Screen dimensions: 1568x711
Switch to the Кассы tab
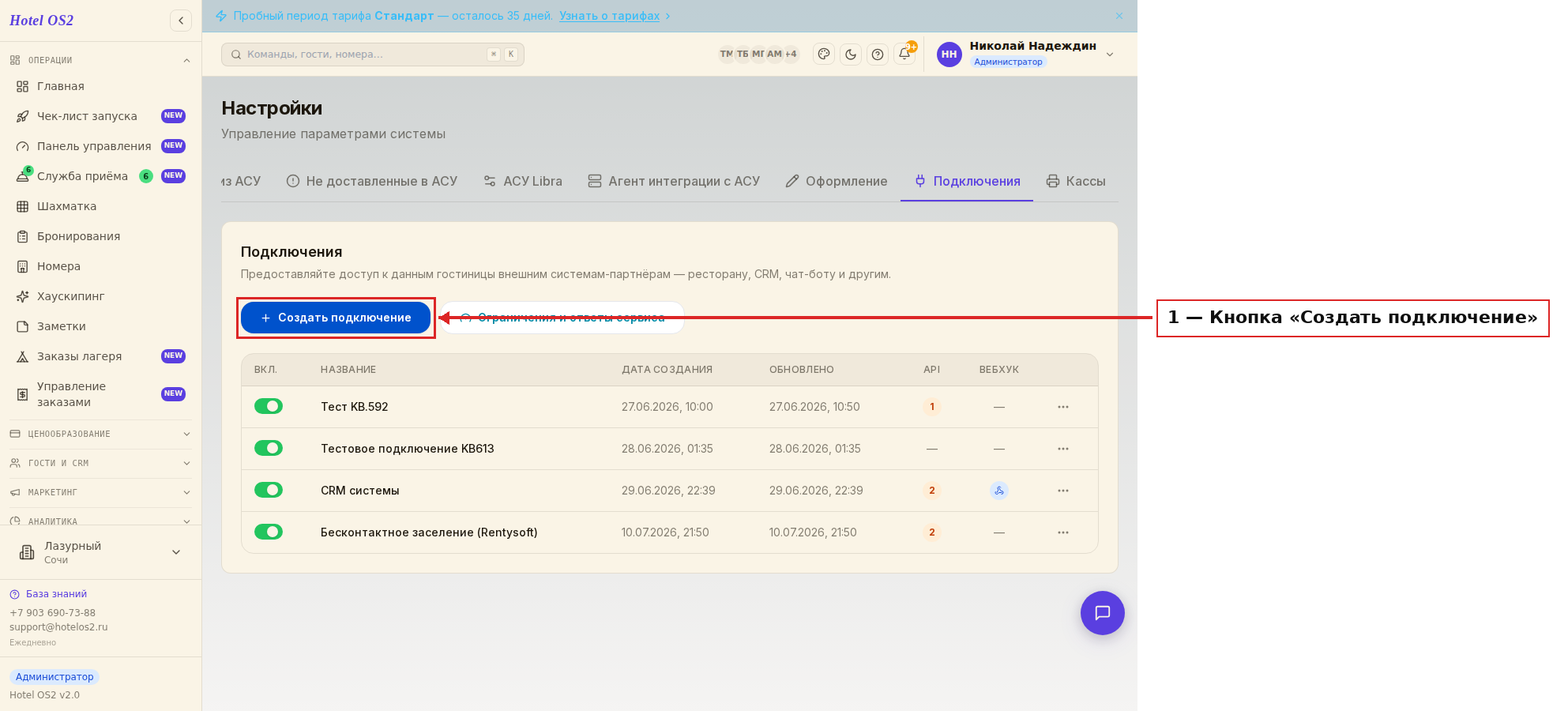pos(1076,181)
